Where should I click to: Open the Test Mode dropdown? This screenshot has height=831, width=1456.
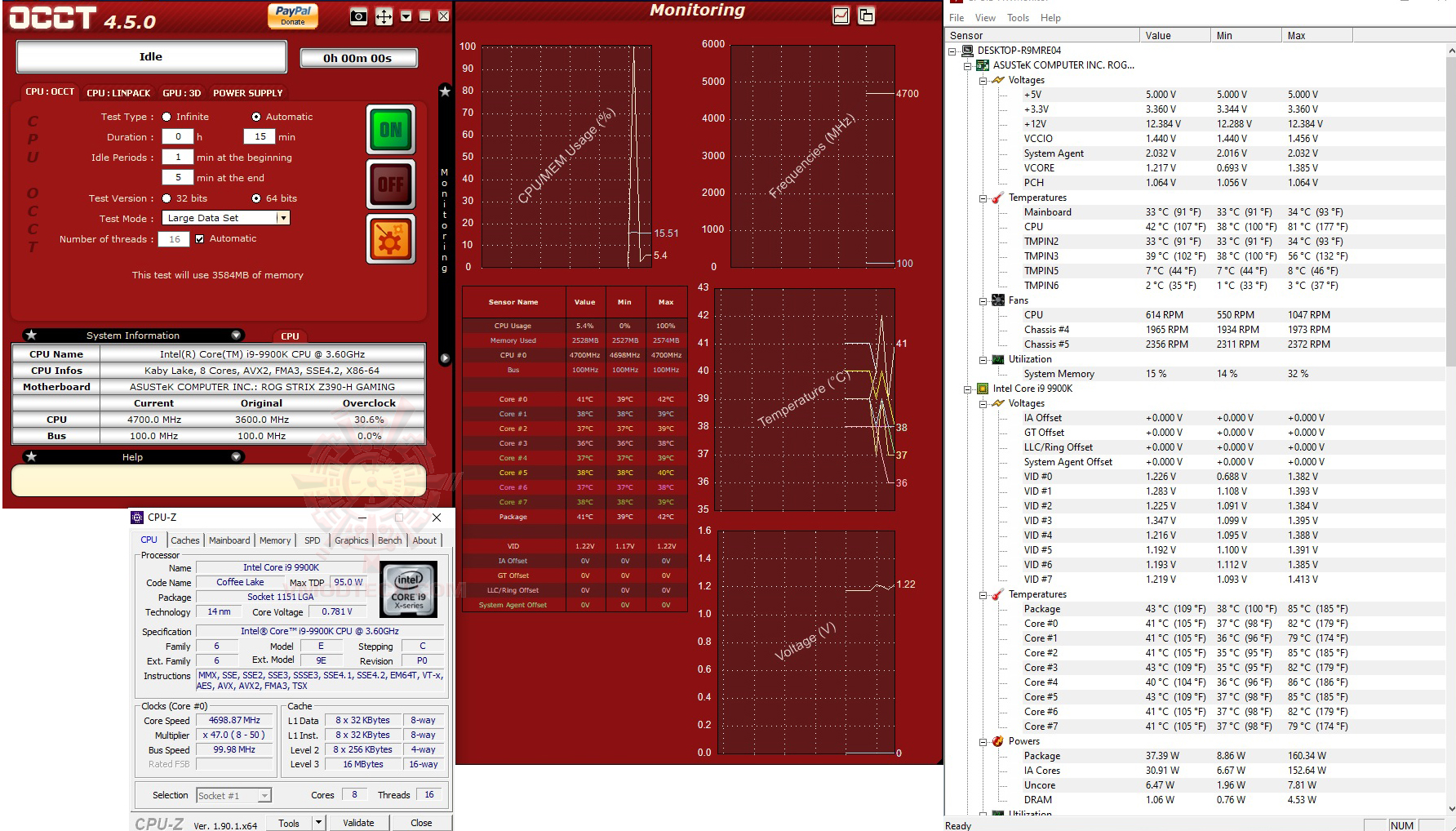(283, 218)
